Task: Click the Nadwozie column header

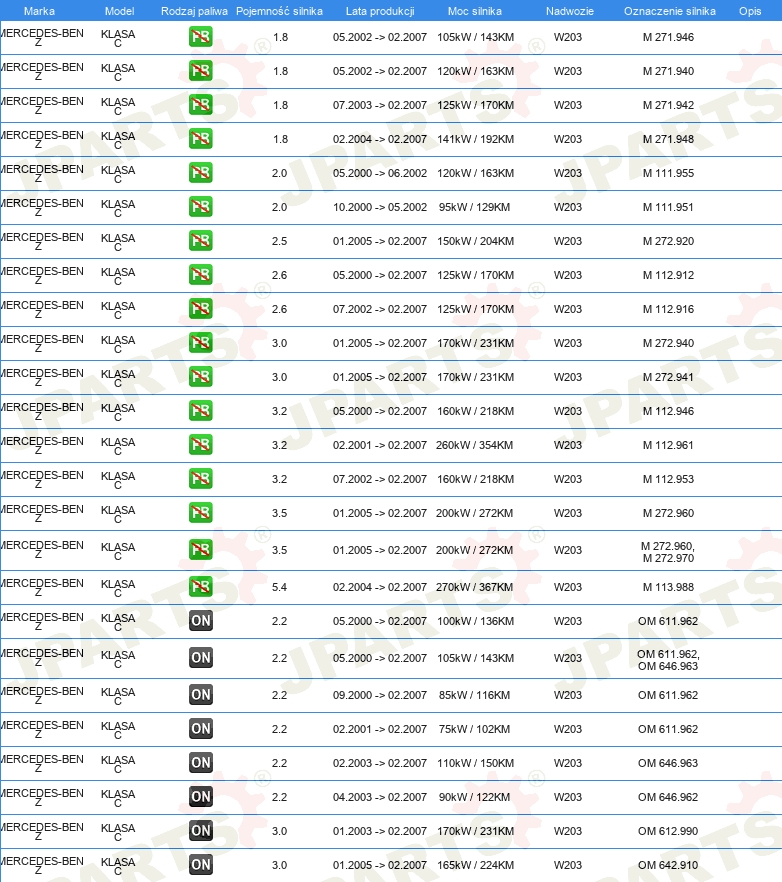Action: point(569,11)
